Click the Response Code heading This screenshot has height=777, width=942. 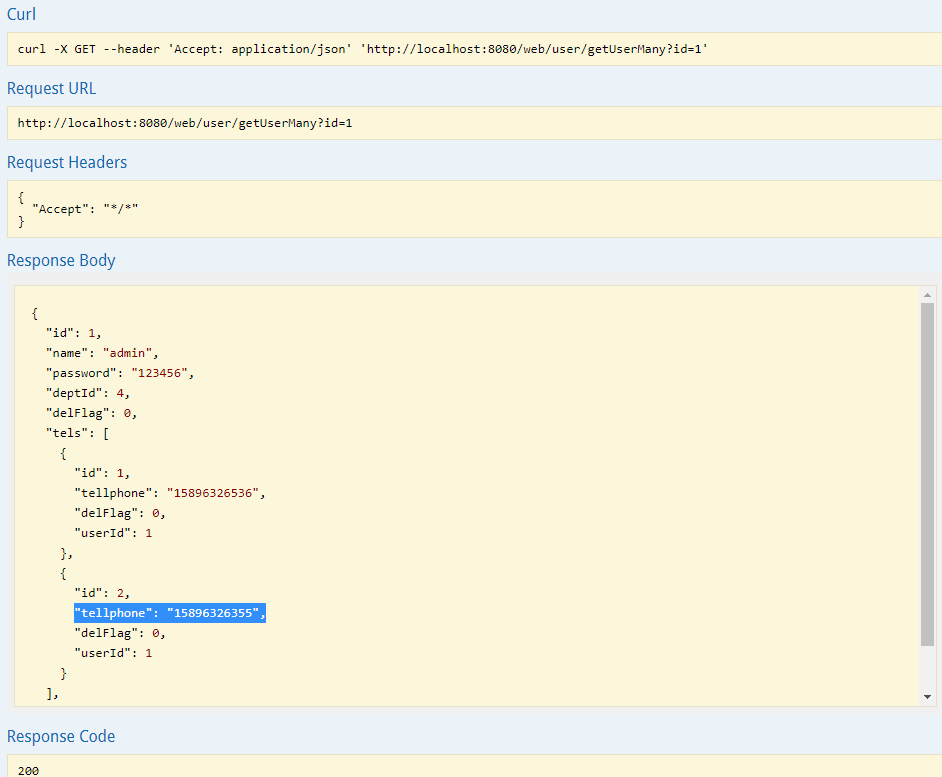tap(61, 736)
